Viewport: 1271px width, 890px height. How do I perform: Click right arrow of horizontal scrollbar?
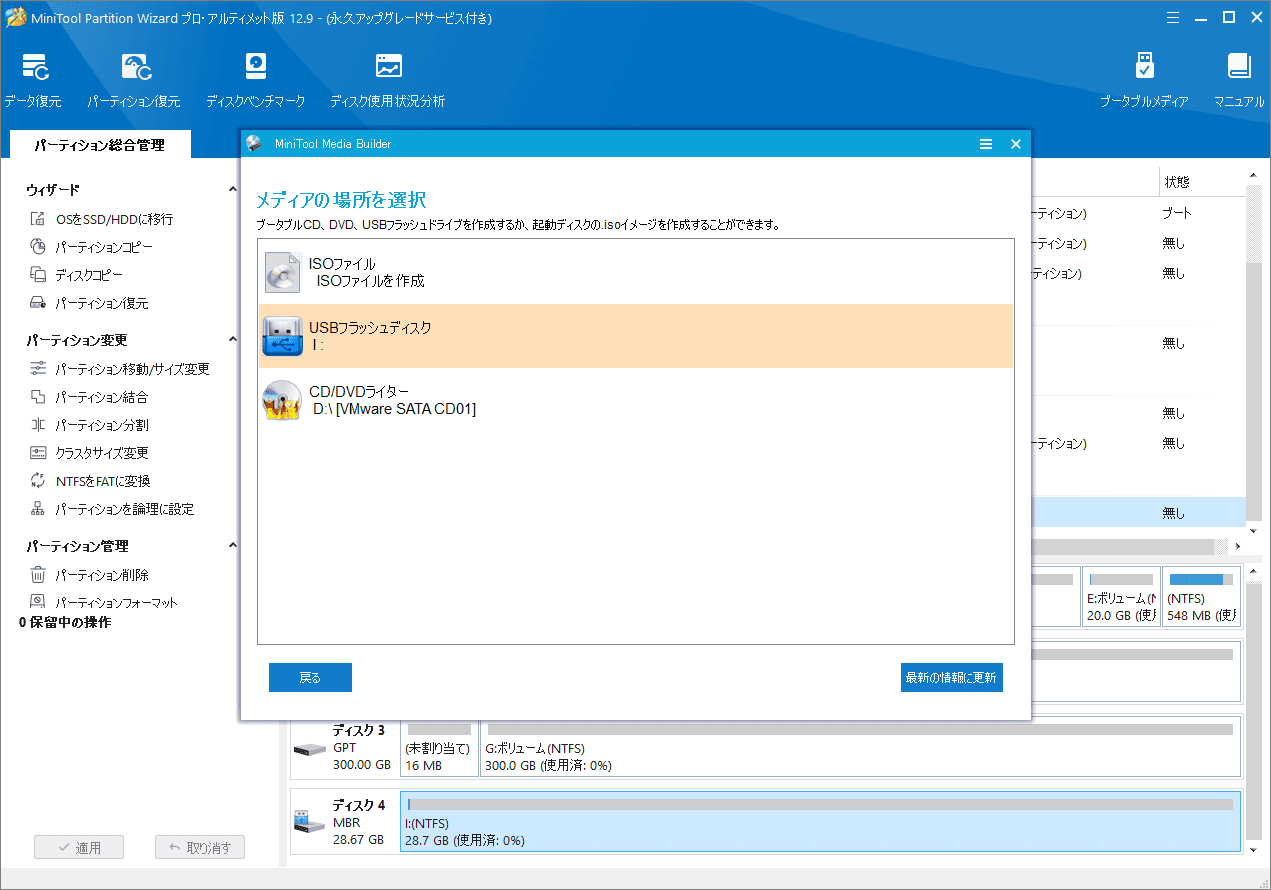1238,547
